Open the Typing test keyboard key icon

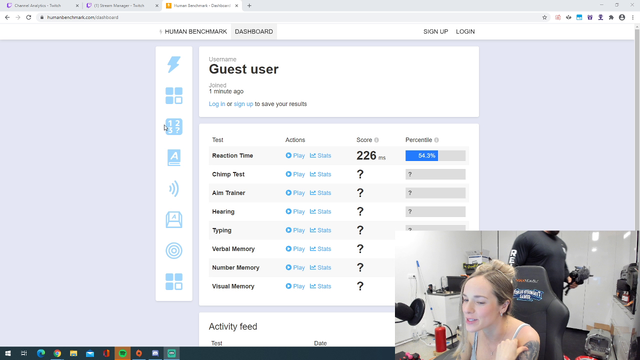(x=174, y=220)
